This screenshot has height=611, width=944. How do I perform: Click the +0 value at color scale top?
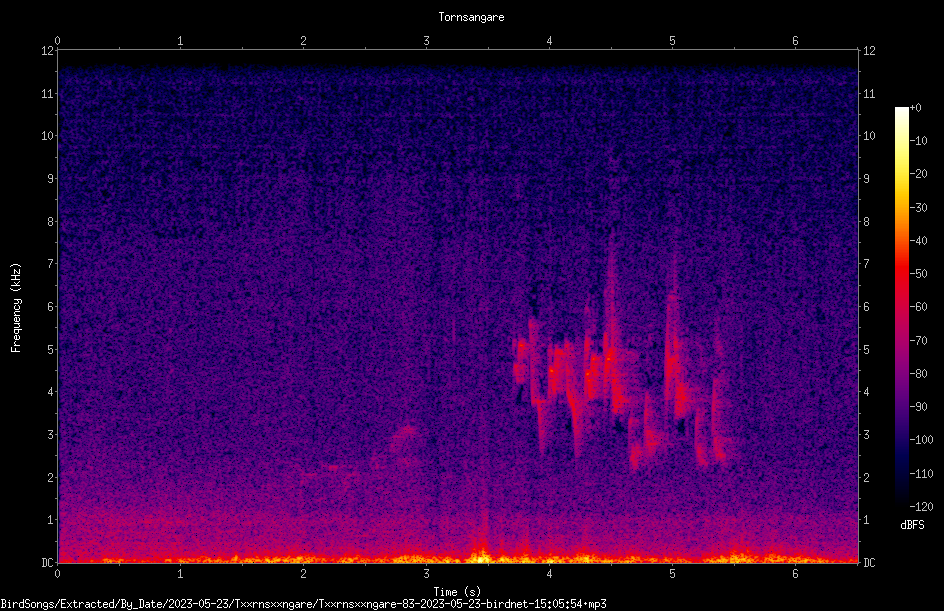click(x=916, y=108)
